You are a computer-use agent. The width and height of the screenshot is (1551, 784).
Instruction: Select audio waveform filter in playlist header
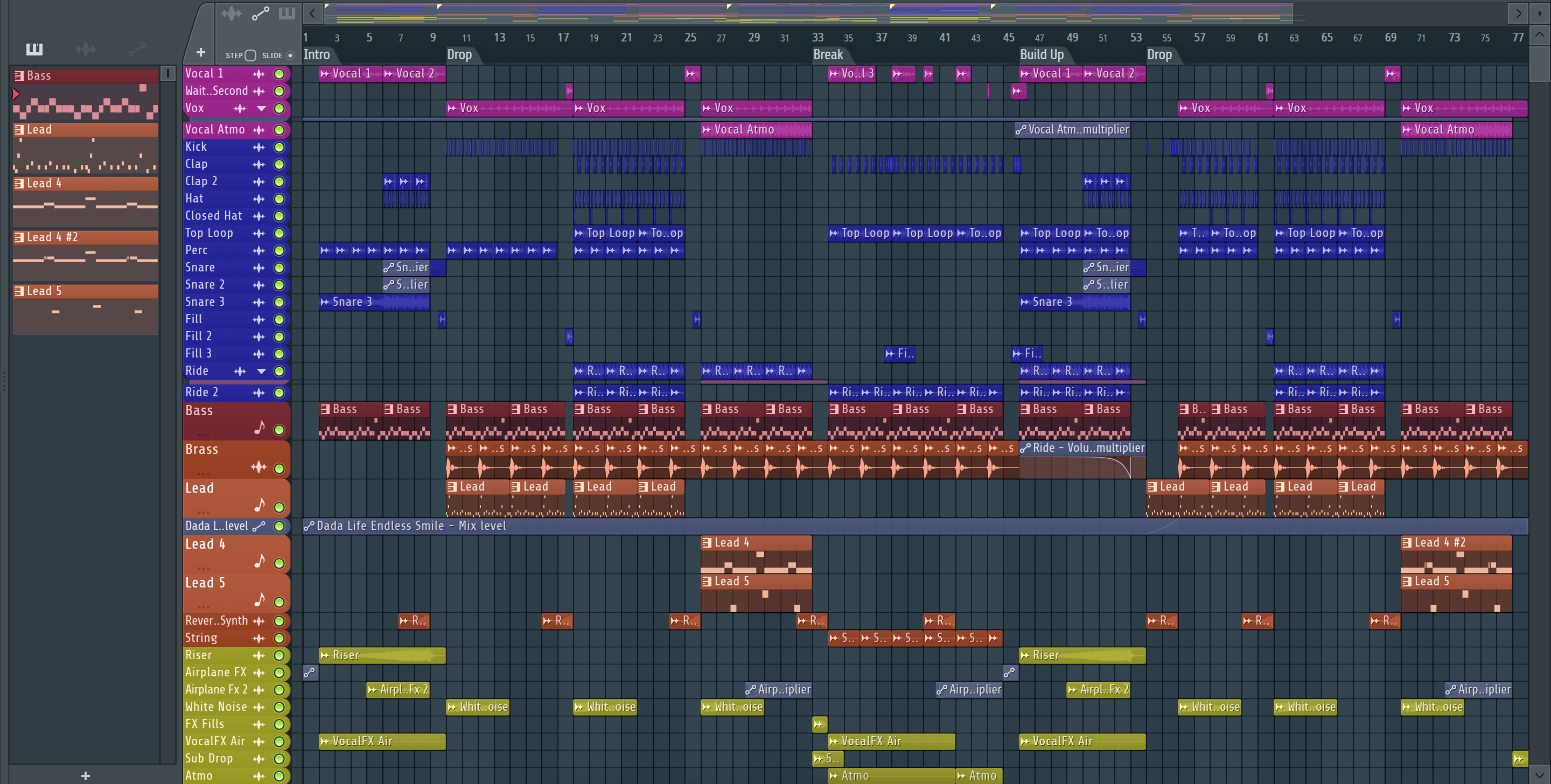pos(232,13)
